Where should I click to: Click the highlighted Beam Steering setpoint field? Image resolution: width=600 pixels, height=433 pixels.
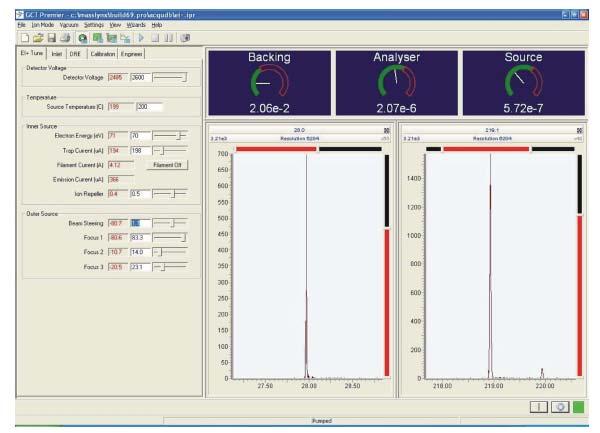[x=140, y=223]
